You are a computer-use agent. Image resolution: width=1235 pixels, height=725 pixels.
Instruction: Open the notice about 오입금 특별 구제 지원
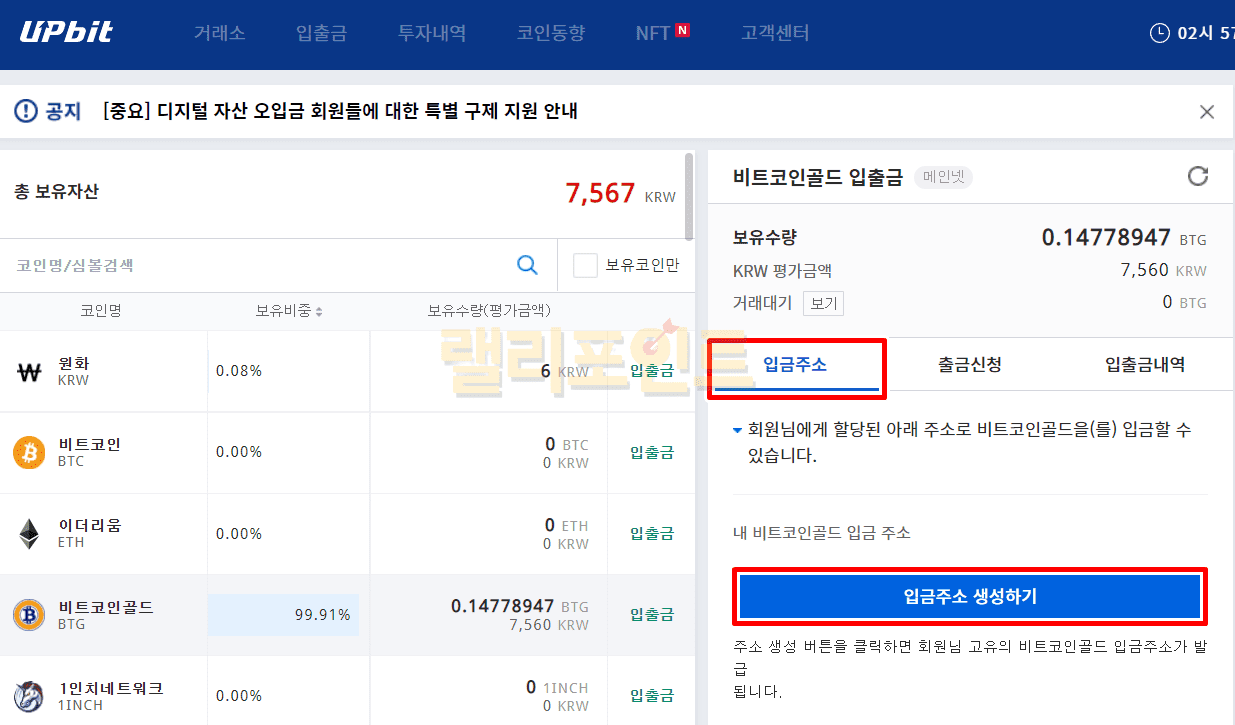(340, 111)
